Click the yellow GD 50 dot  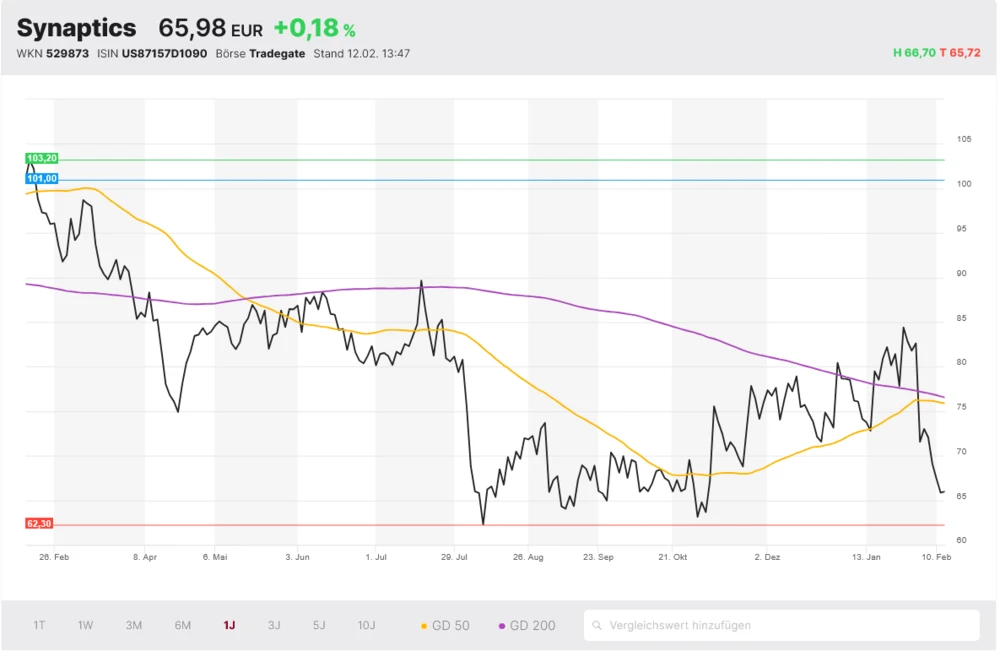point(424,626)
